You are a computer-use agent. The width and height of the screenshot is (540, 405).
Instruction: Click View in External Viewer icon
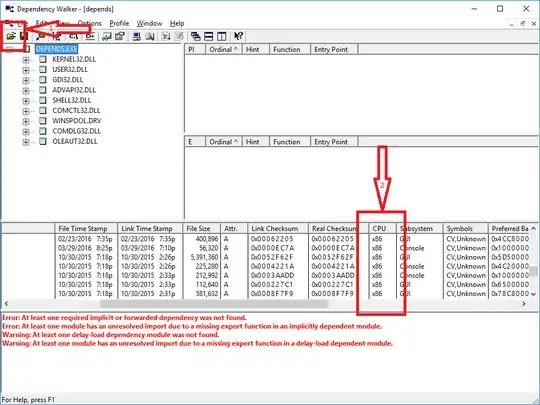tap(107, 36)
